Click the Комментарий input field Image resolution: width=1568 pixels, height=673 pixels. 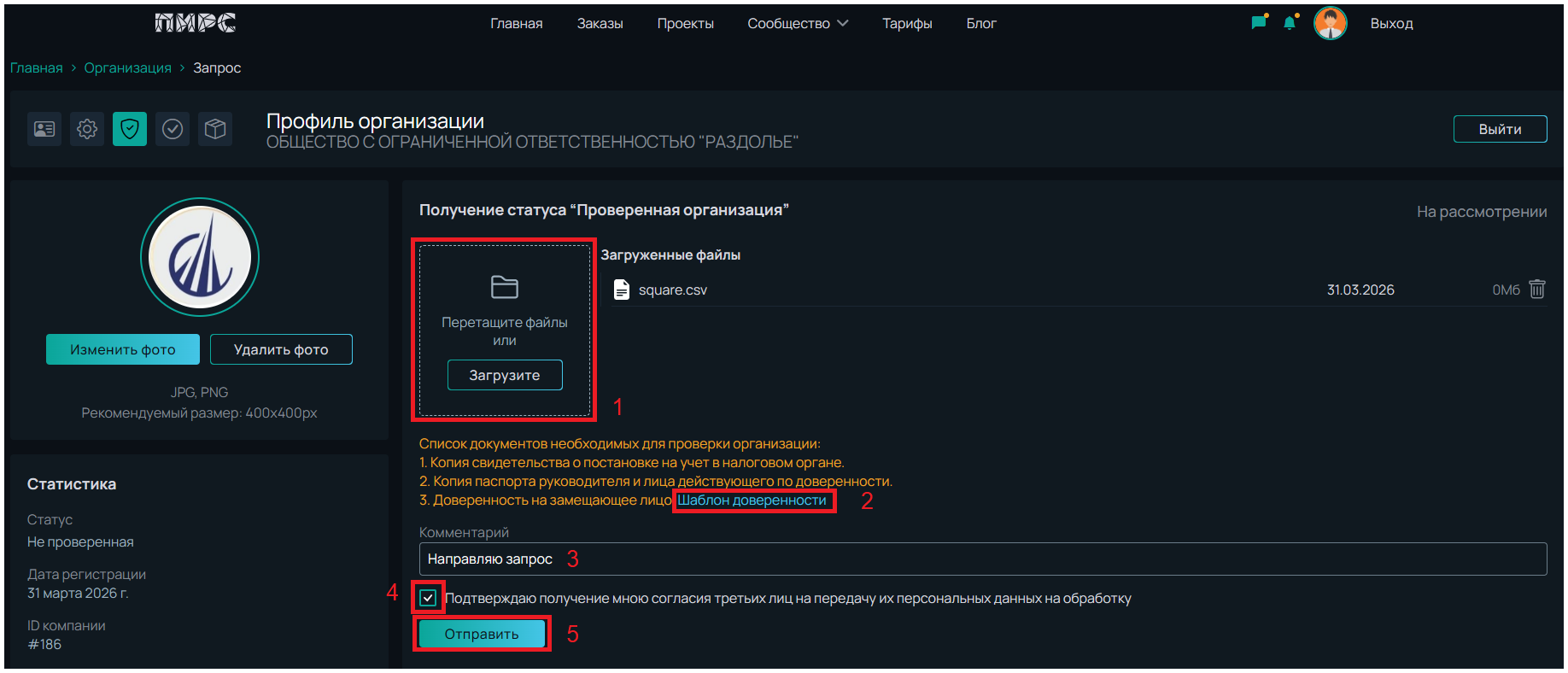click(982, 559)
